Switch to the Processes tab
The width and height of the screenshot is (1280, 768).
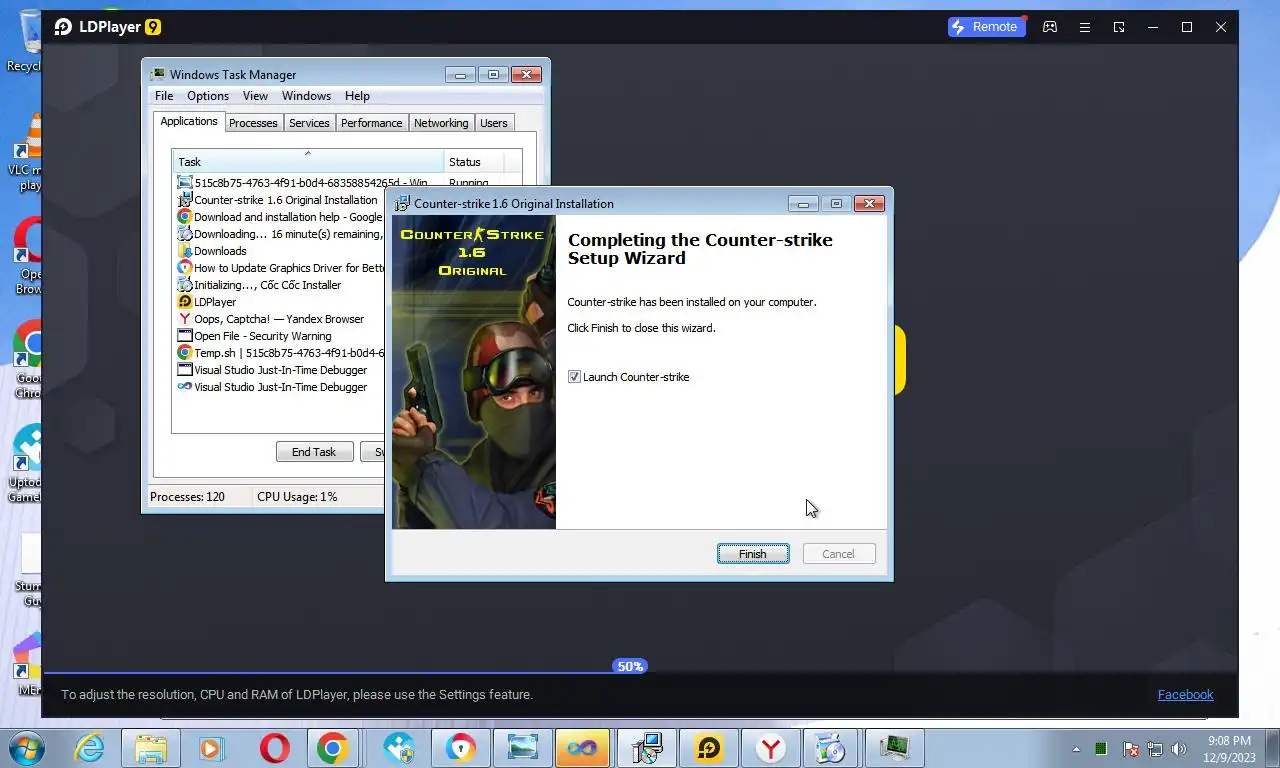click(253, 123)
